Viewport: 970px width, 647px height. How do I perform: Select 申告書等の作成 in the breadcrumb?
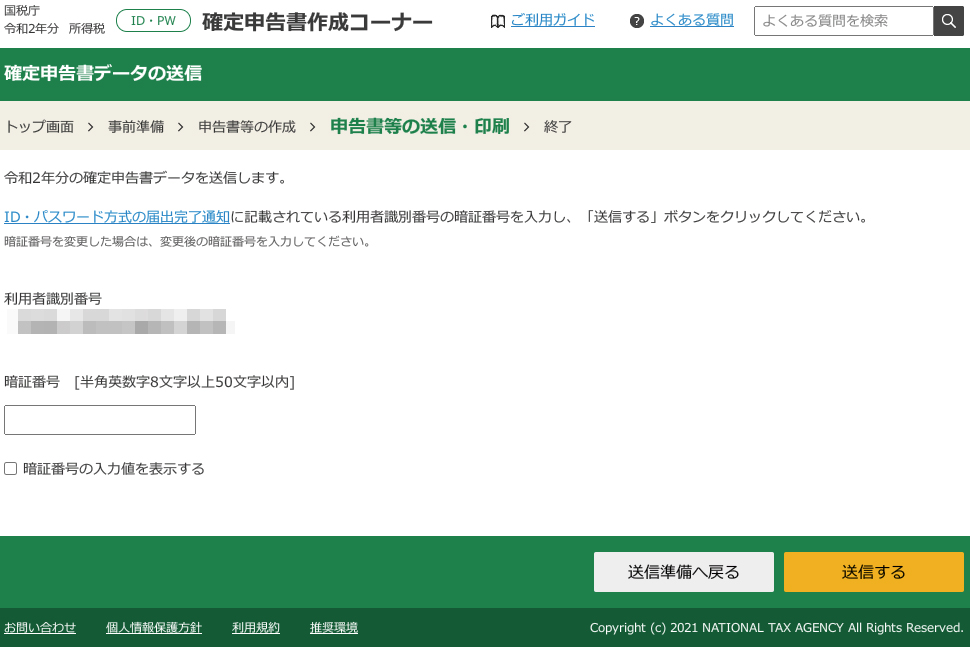(x=246, y=127)
